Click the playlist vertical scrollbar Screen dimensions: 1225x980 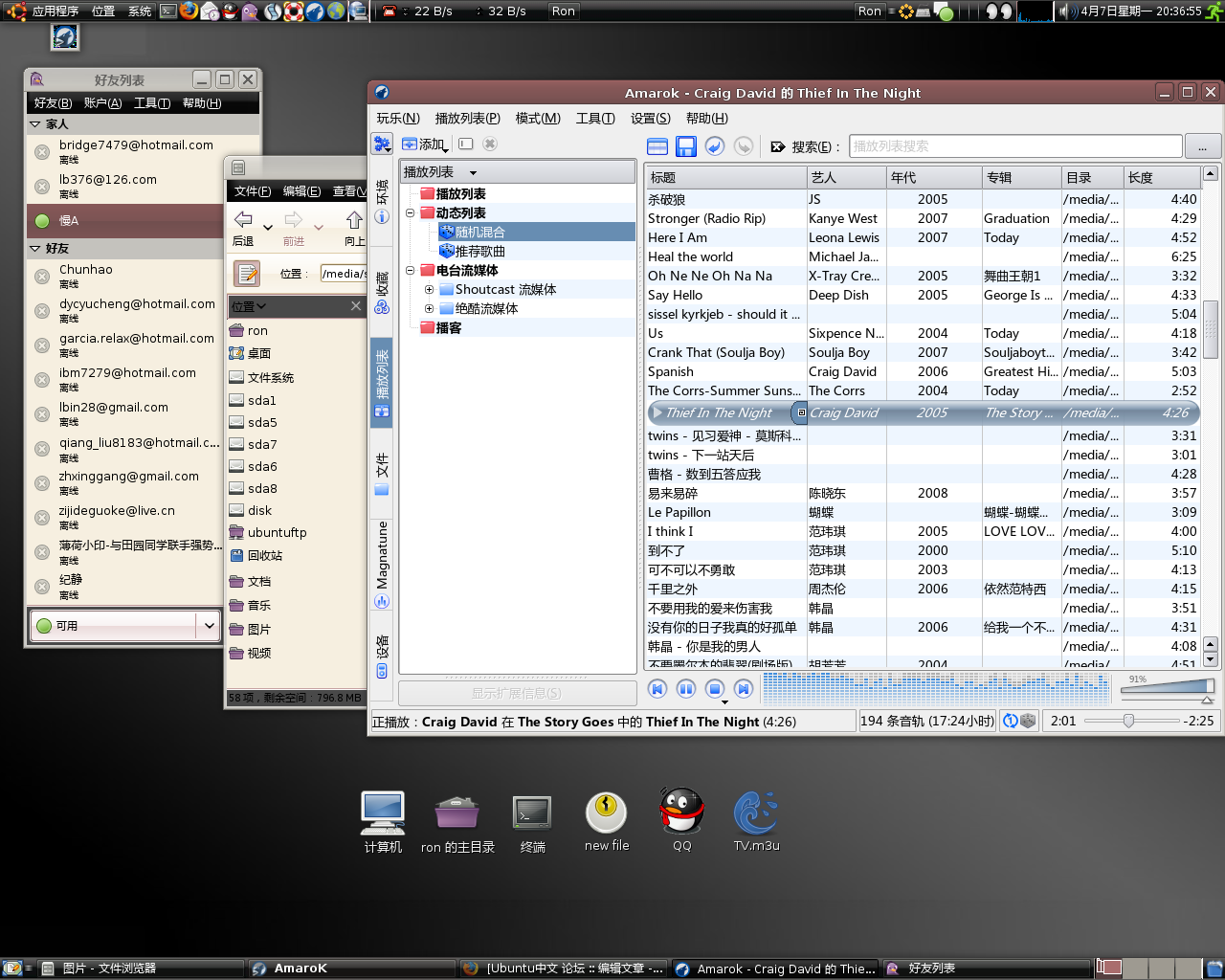point(1210,329)
